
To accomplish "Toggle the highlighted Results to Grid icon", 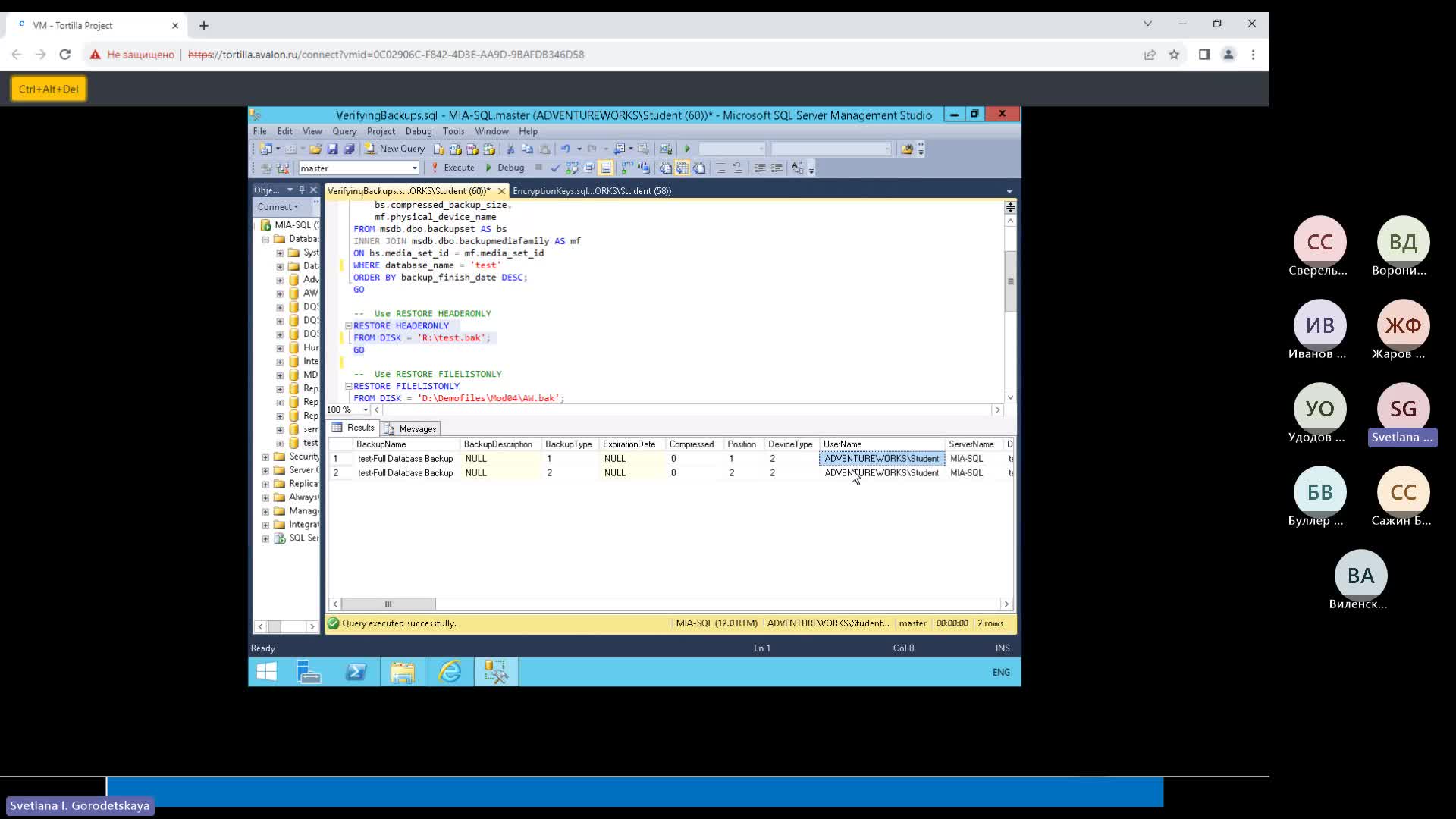I will click(x=681, y=168).
